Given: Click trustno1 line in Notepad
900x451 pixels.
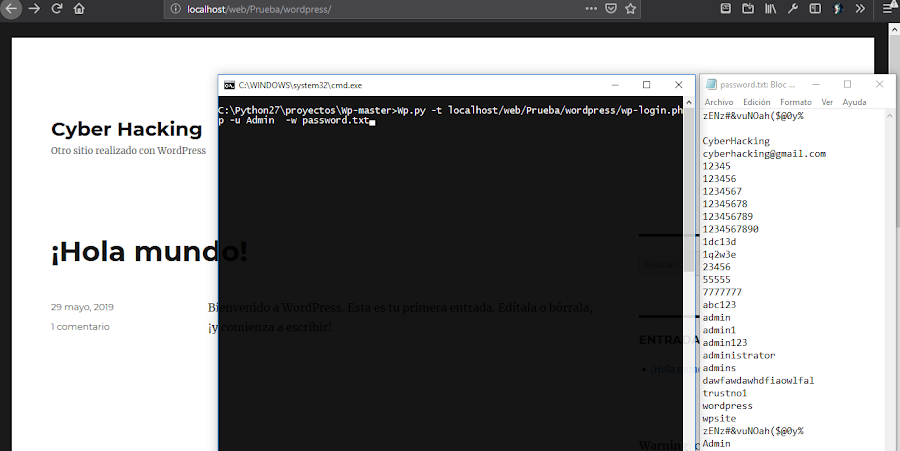Looking at the screenshot, I should (x=725, y=394).
